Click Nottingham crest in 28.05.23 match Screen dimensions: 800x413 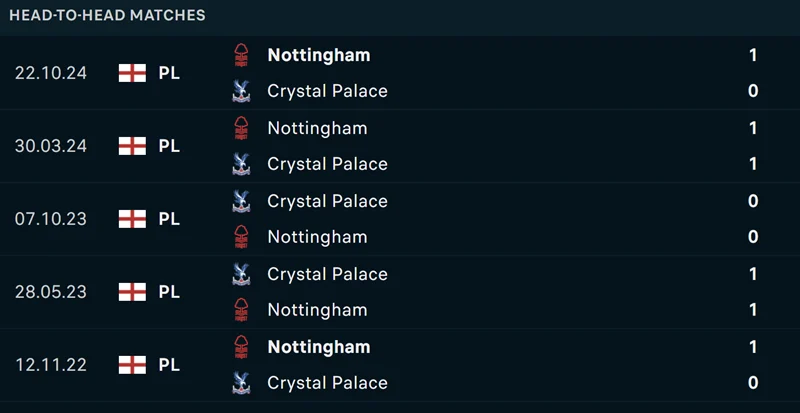(x=240, y=310)
